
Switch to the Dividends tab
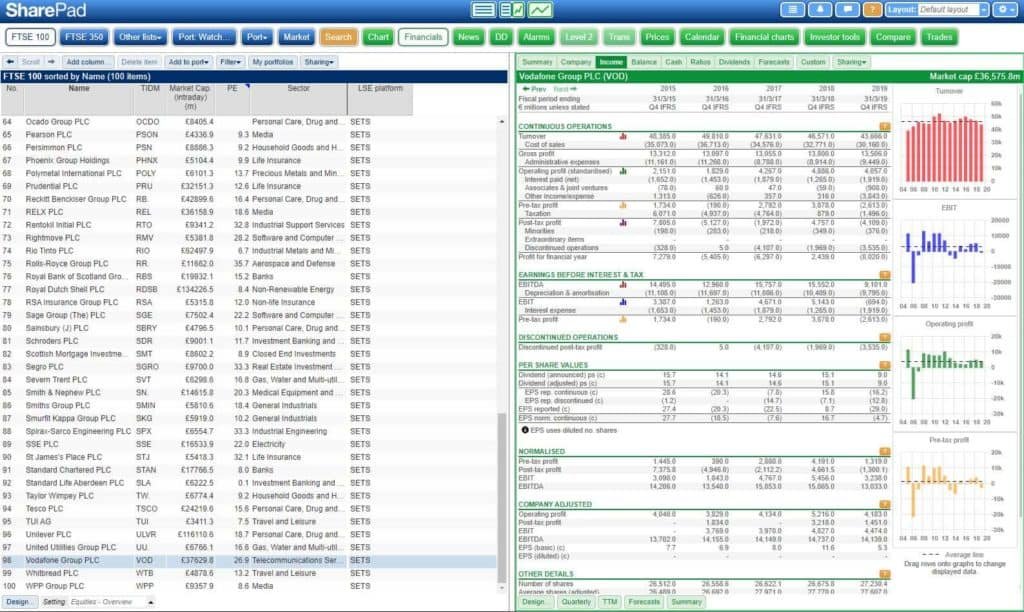734,62
